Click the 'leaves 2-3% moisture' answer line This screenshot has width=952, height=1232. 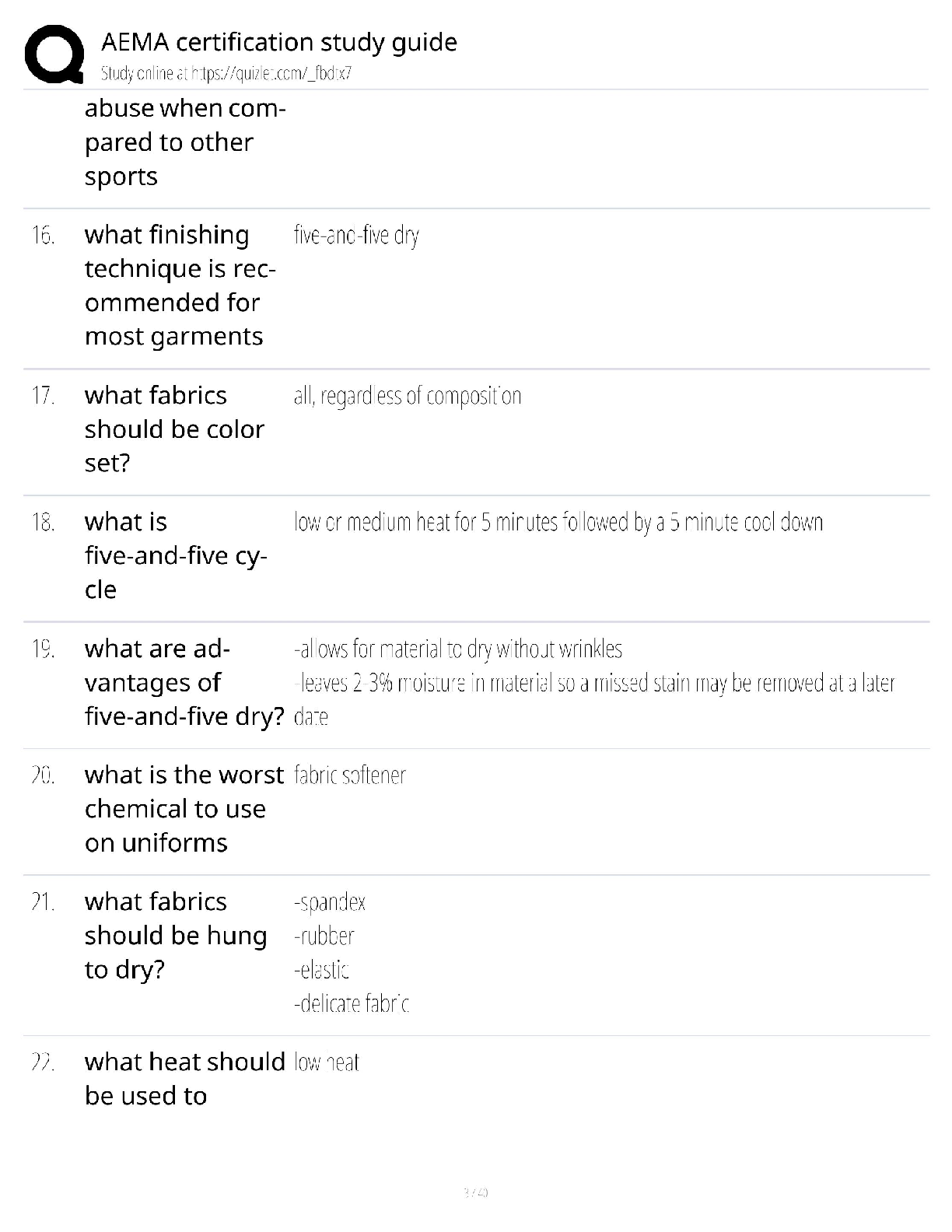tap(594, 699)
